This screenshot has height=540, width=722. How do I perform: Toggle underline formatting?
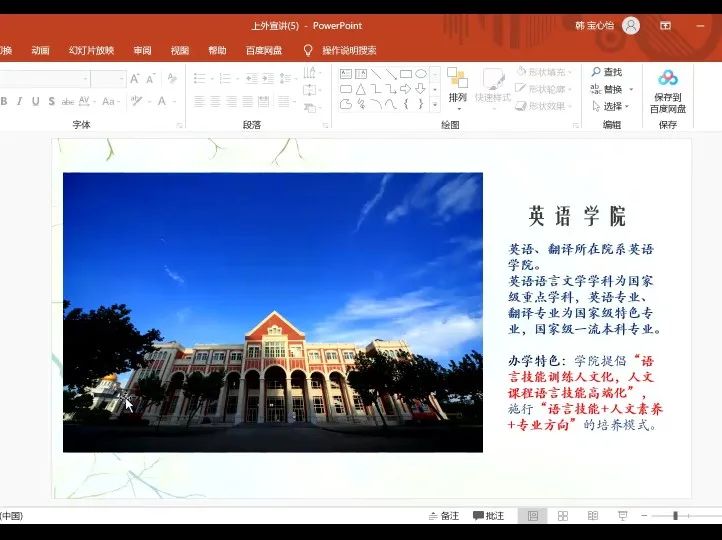pyautogui.click(x=35, y=101)
